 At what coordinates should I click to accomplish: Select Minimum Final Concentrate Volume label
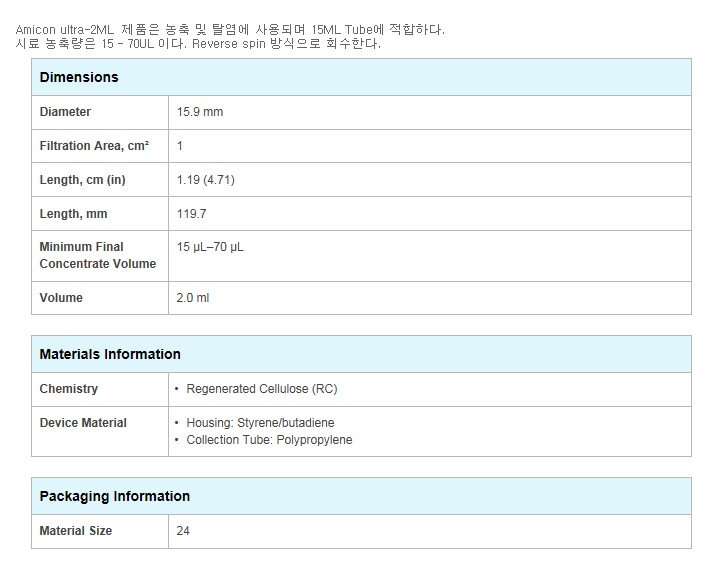(x=98, y=255)
